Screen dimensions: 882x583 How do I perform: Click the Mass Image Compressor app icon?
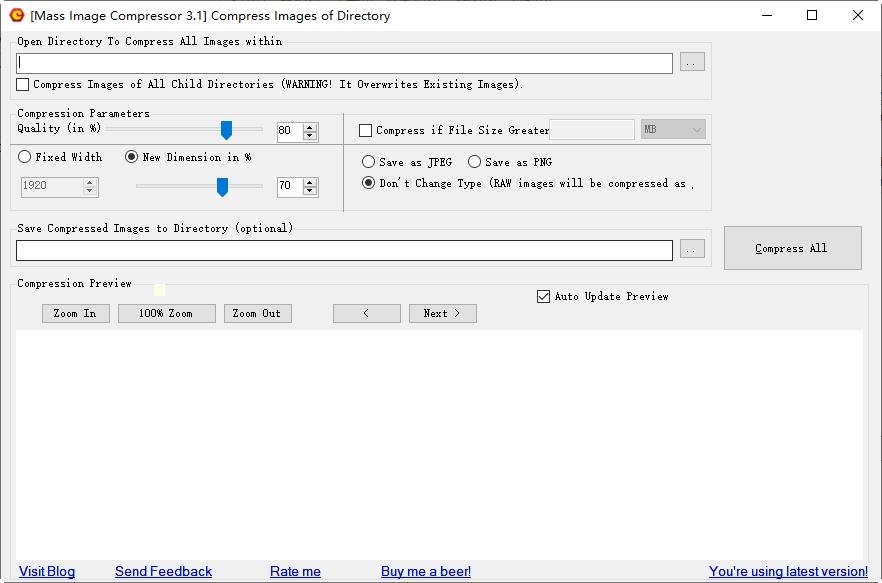tap(17, 15)
